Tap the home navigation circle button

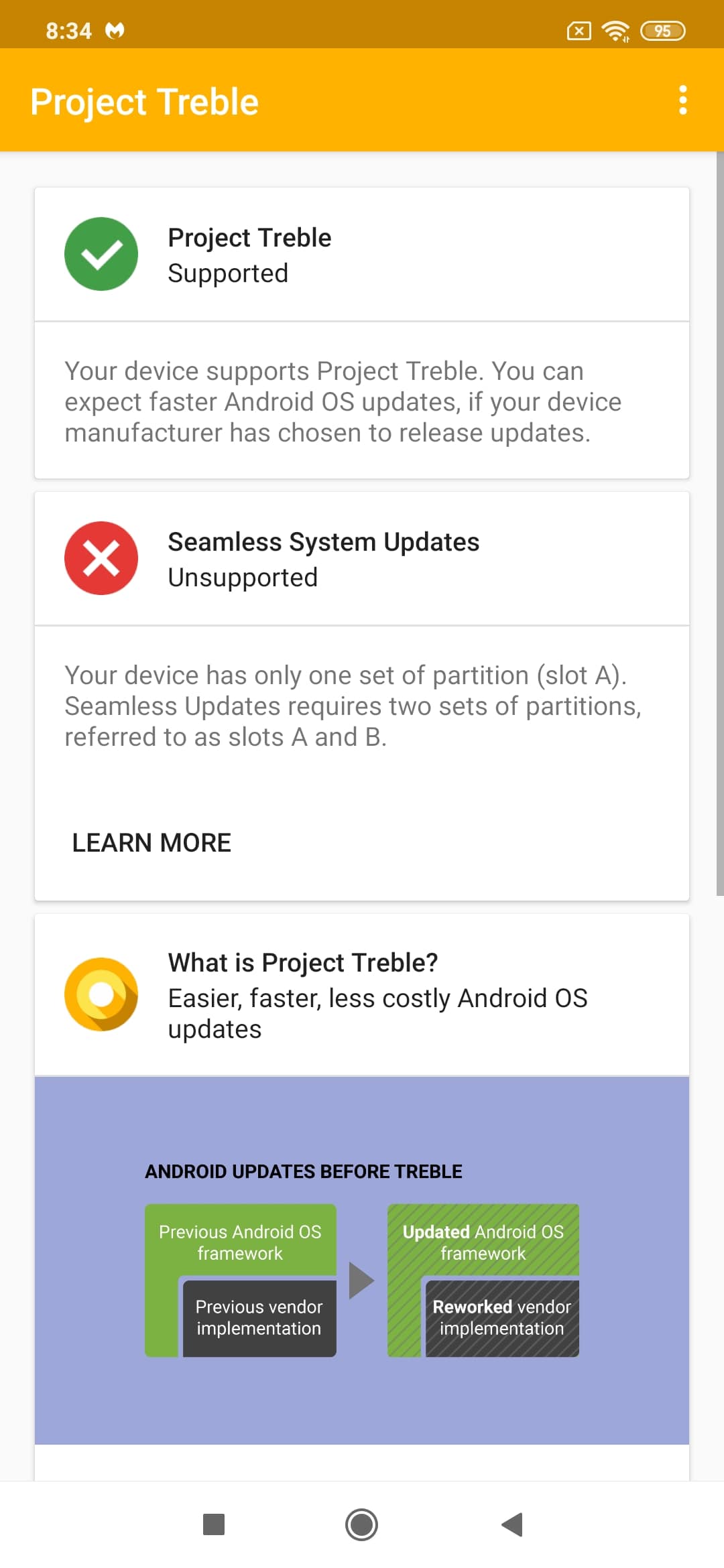pos(362,1524)
